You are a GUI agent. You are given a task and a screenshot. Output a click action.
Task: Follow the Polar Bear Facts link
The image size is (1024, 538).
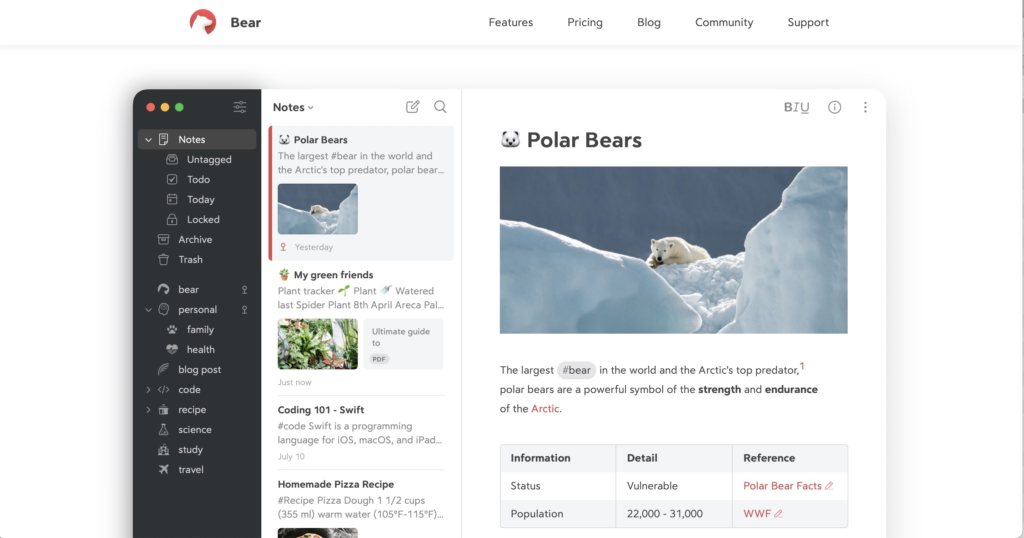782,486
